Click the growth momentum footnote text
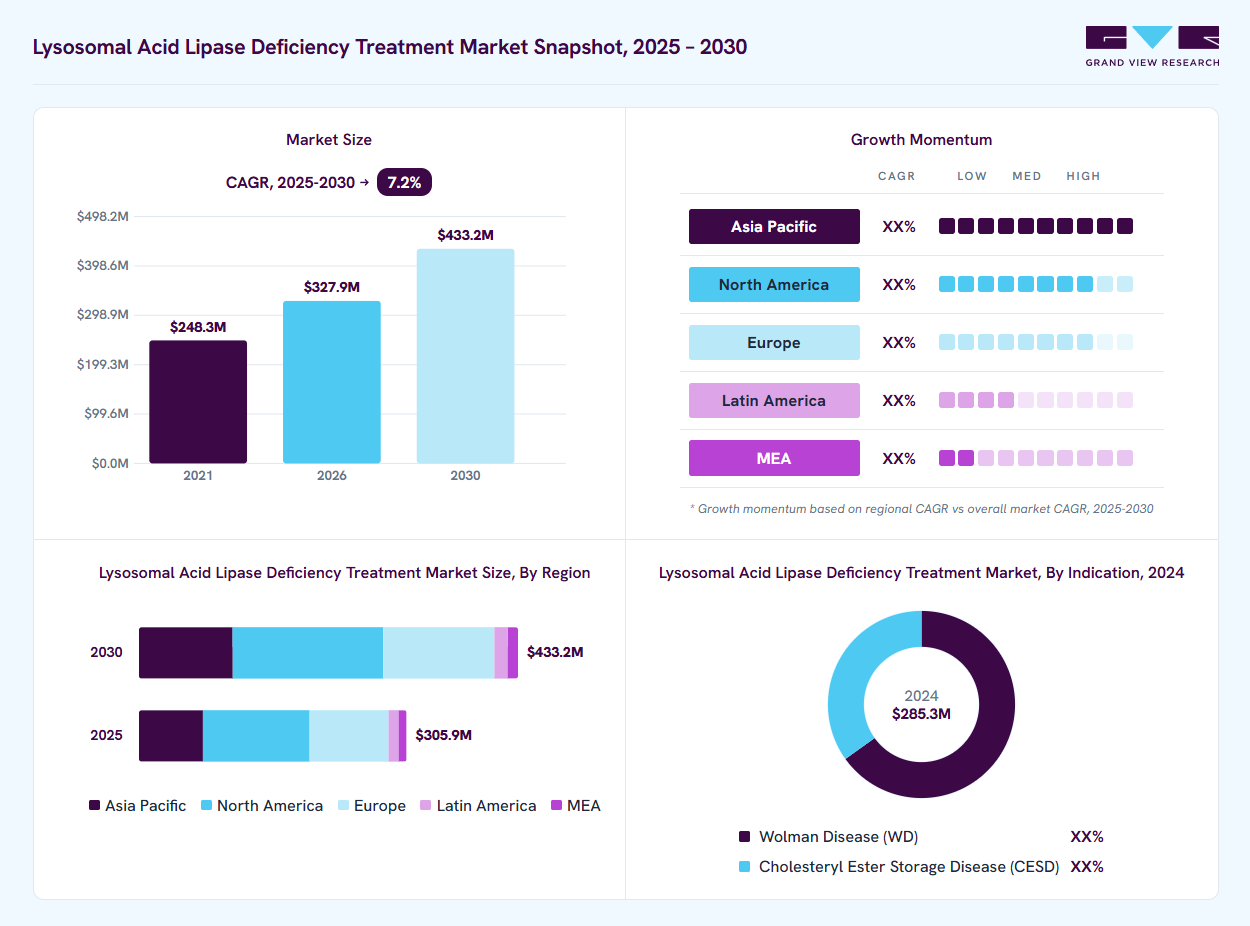This screenshot has height=926, width=1250. [922, 509]
